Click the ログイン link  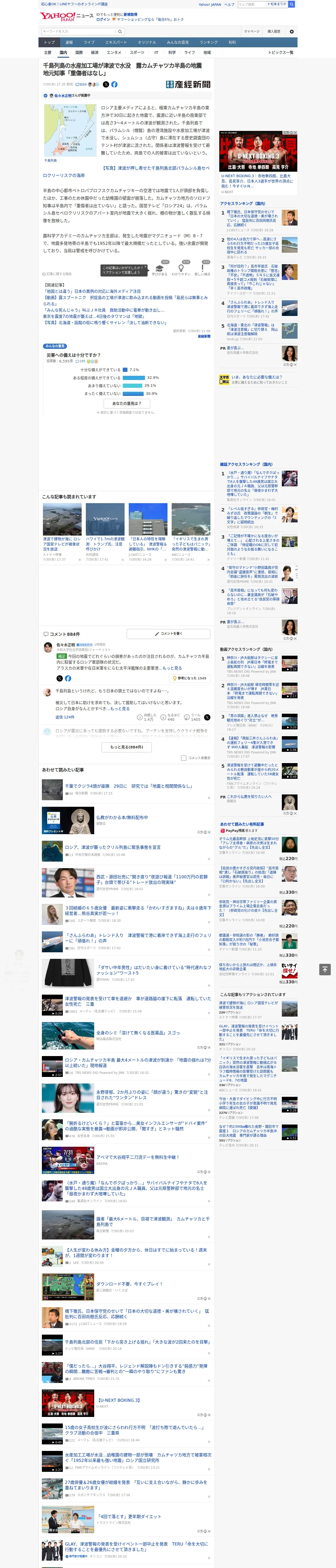[x=103, y=20]
